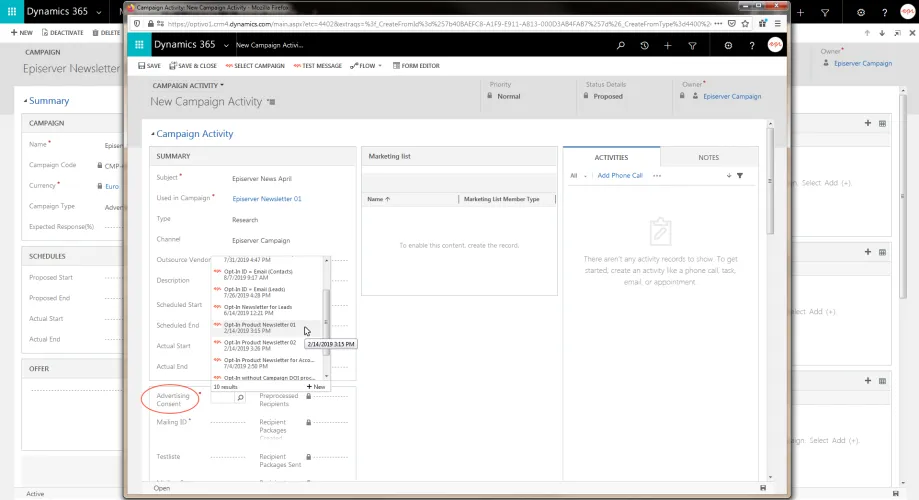Select Opt-In Product Newsletter 01
This screenshot has height=500, width=919.
267,327
